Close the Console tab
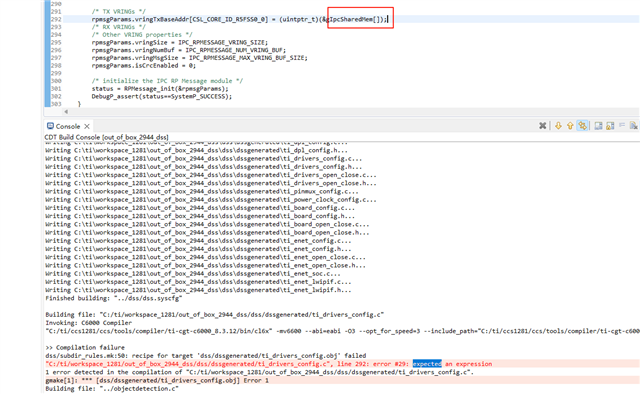640x394 pixels. point(87,126)
